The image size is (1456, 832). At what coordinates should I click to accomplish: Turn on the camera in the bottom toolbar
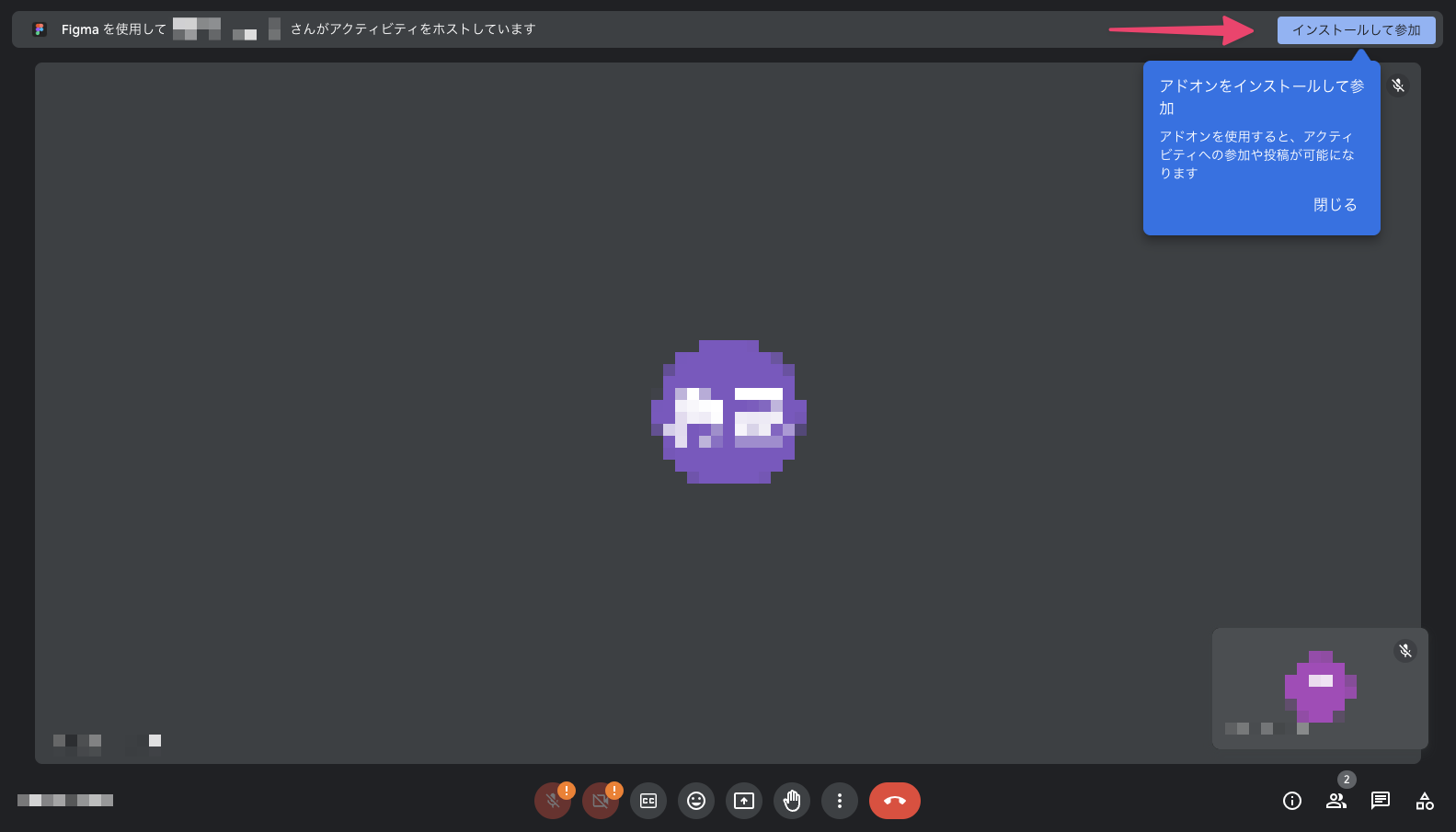click(599, 802)
